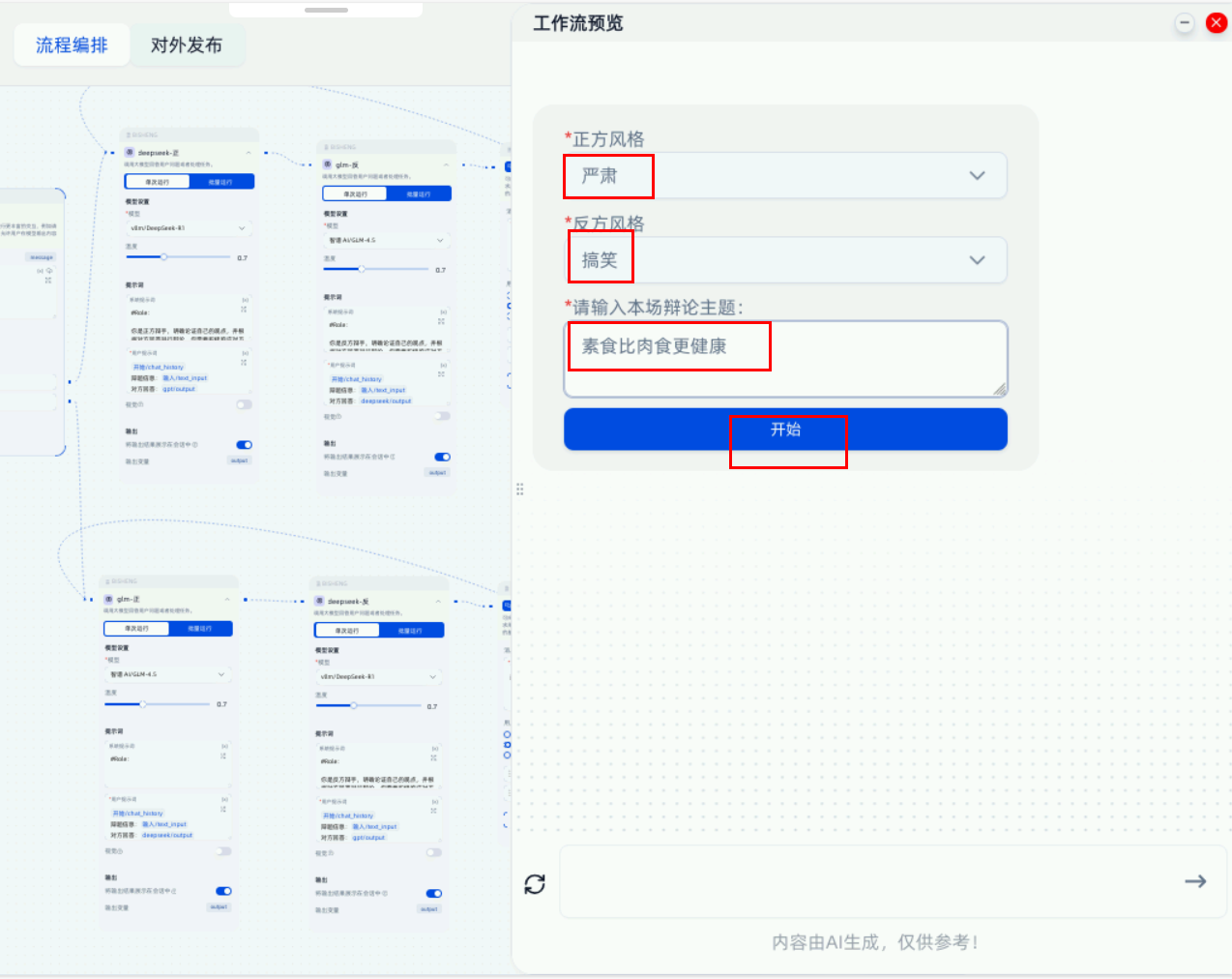The height and width of the screenshot is (979, 1232).
Task: Select 批量运行 tab in deepseek-正 node
Action: 221,182
